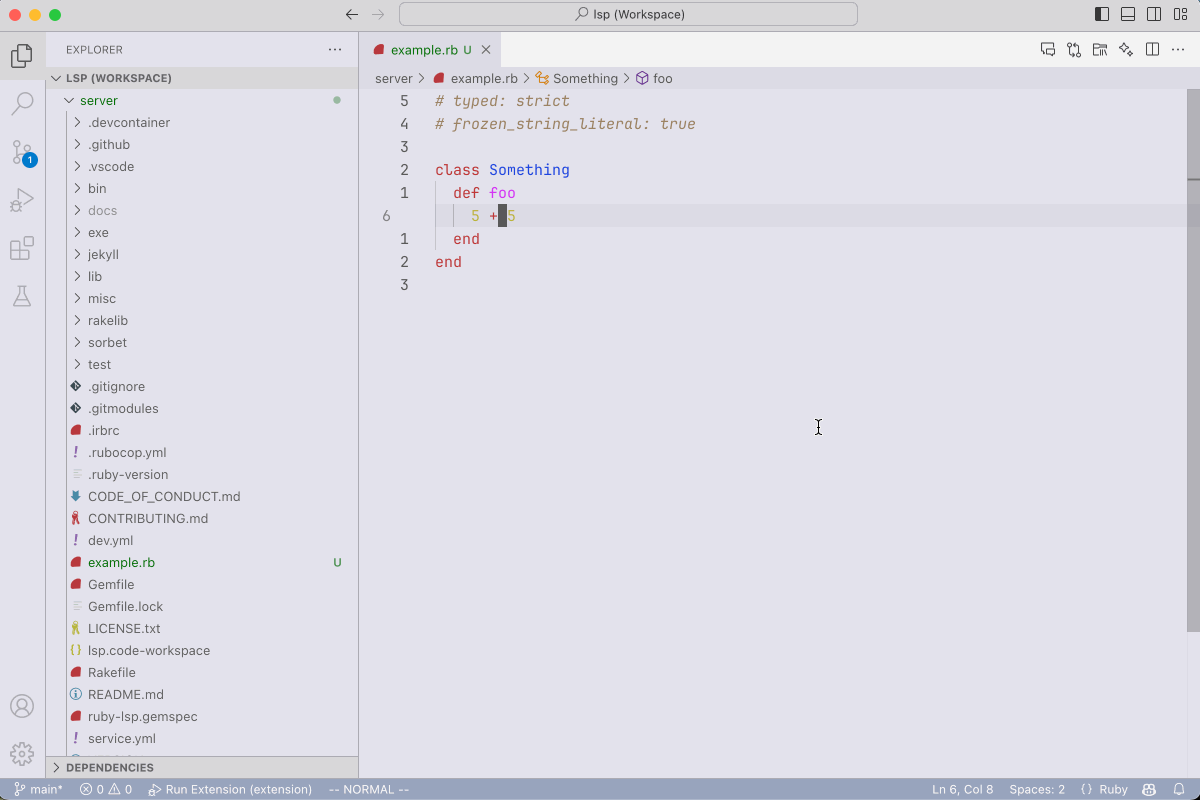Screen dimensions: 1200x800
Task: Click foo method breadcrumb
Action: point(654,78)
